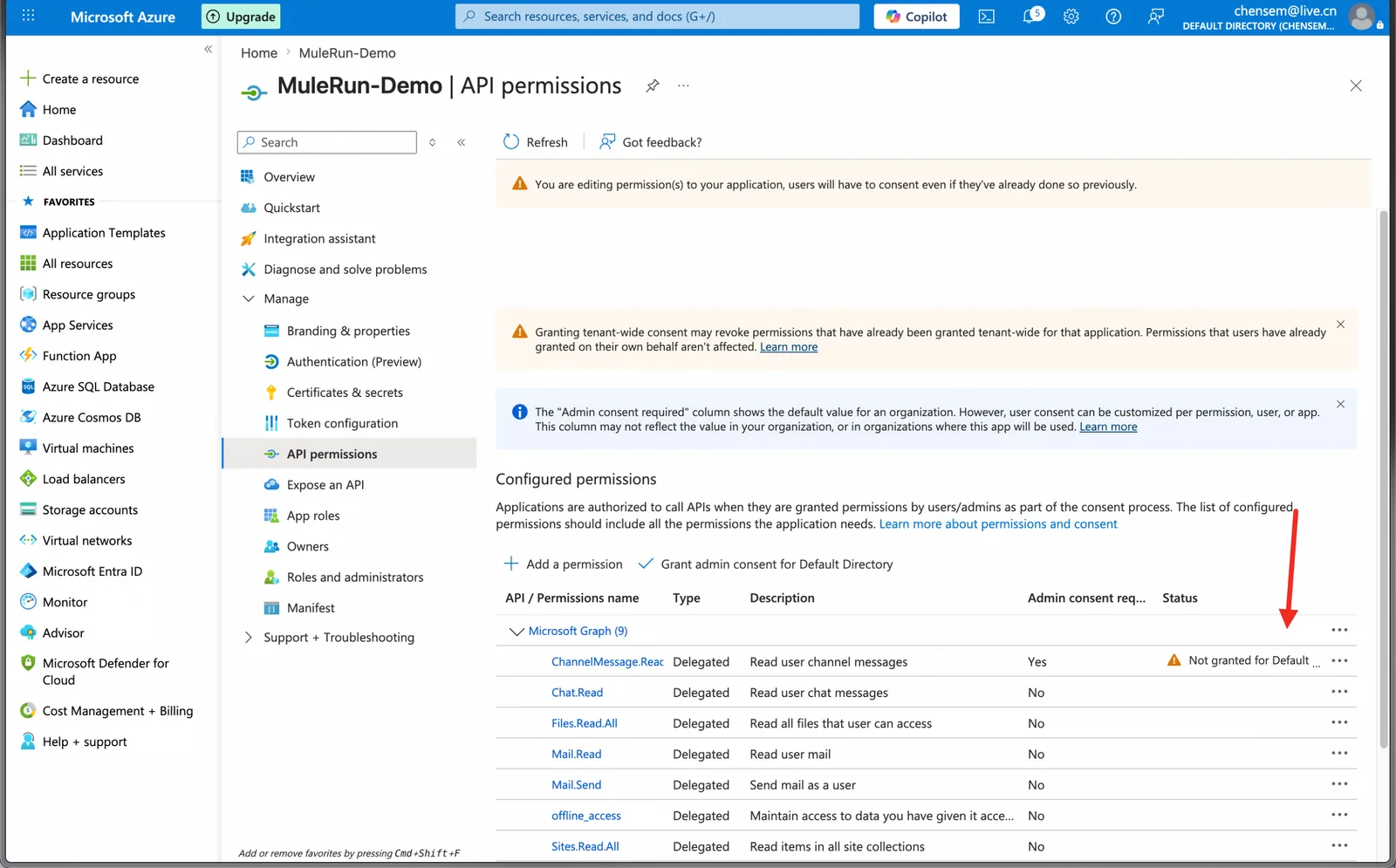Screen dimensions: 1396x868
Task: Click the Advisor icon in sidebar
Action: [28, 632]
